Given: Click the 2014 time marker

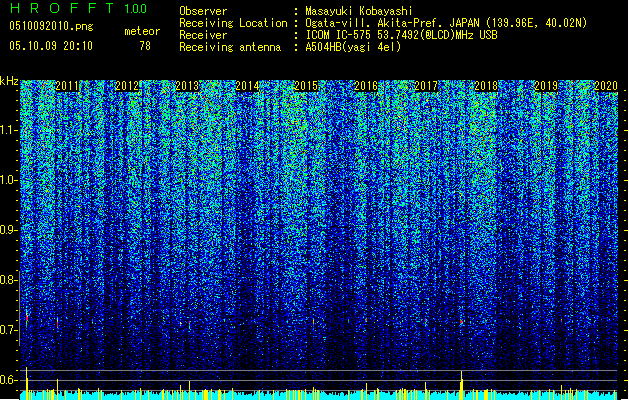Looking at the screenshot, I should [x=247, y=86].
